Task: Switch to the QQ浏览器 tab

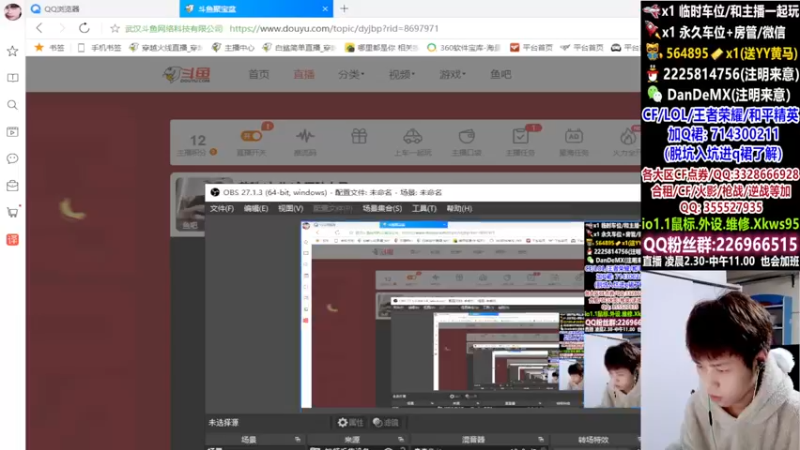Action: click(x=102, y=9)
